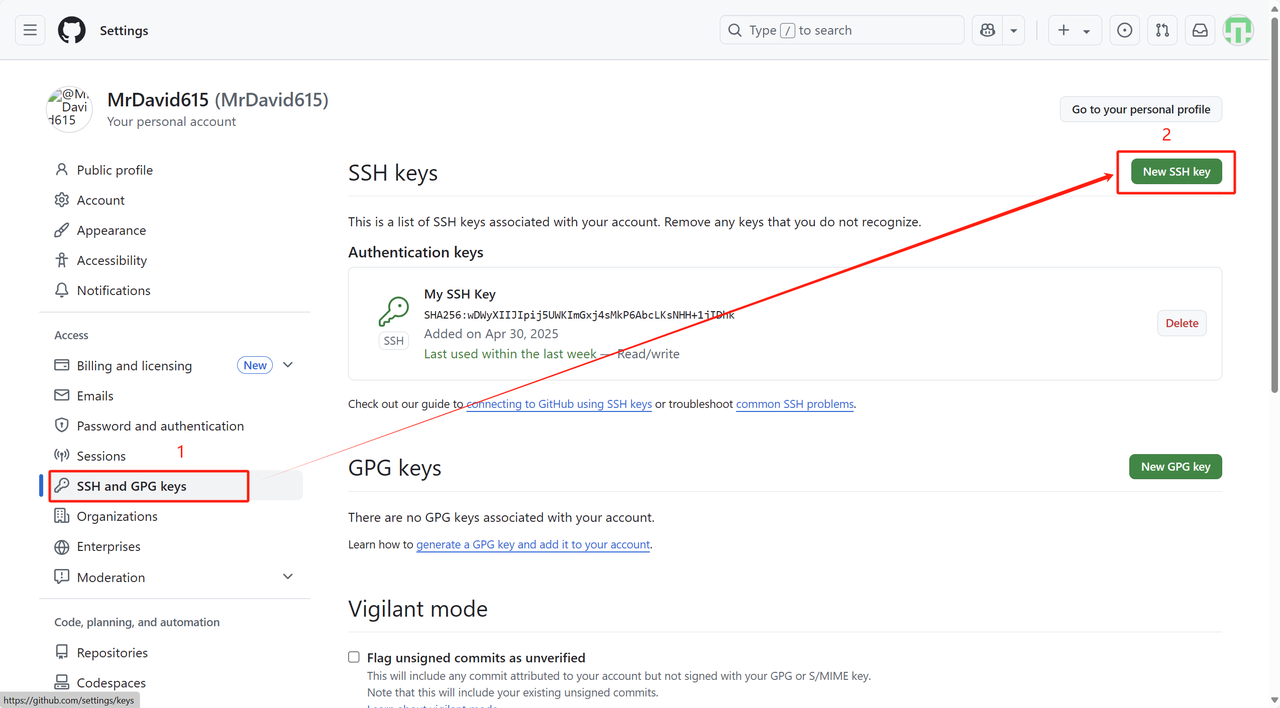Image resolution: width=1280 pixels, height=708 pixels.
Task: Open generate a GPG key link
Action: tap(533, 544)
